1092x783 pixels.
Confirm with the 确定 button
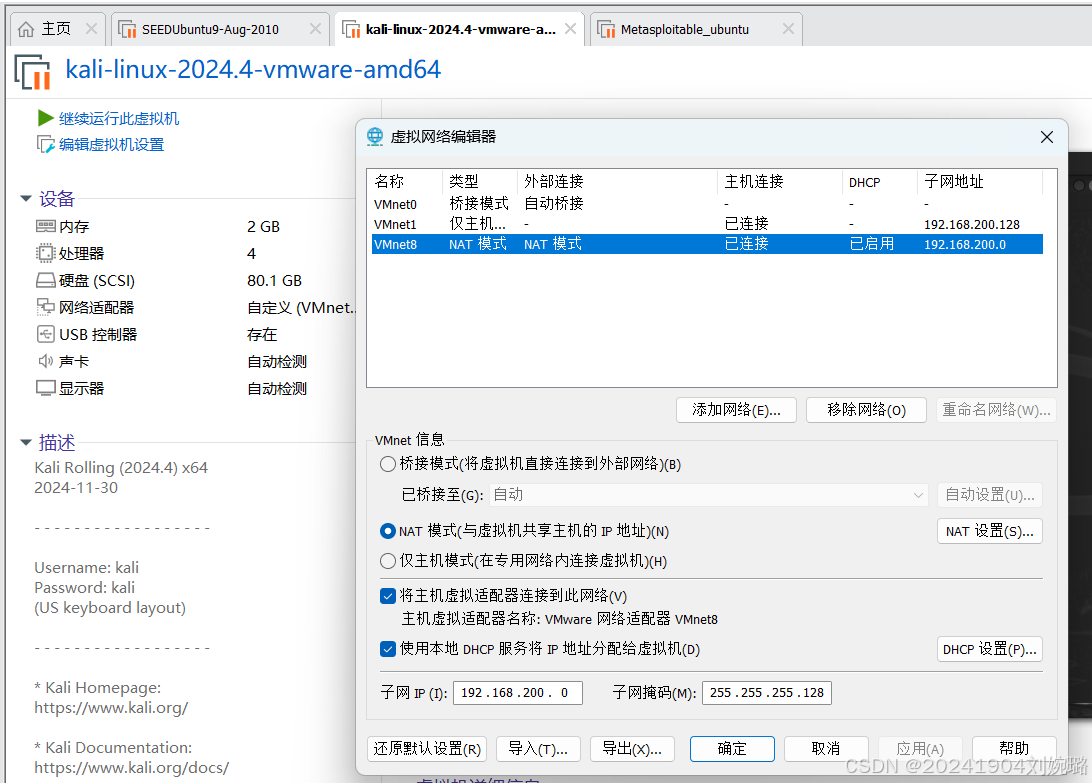[732, 749]
